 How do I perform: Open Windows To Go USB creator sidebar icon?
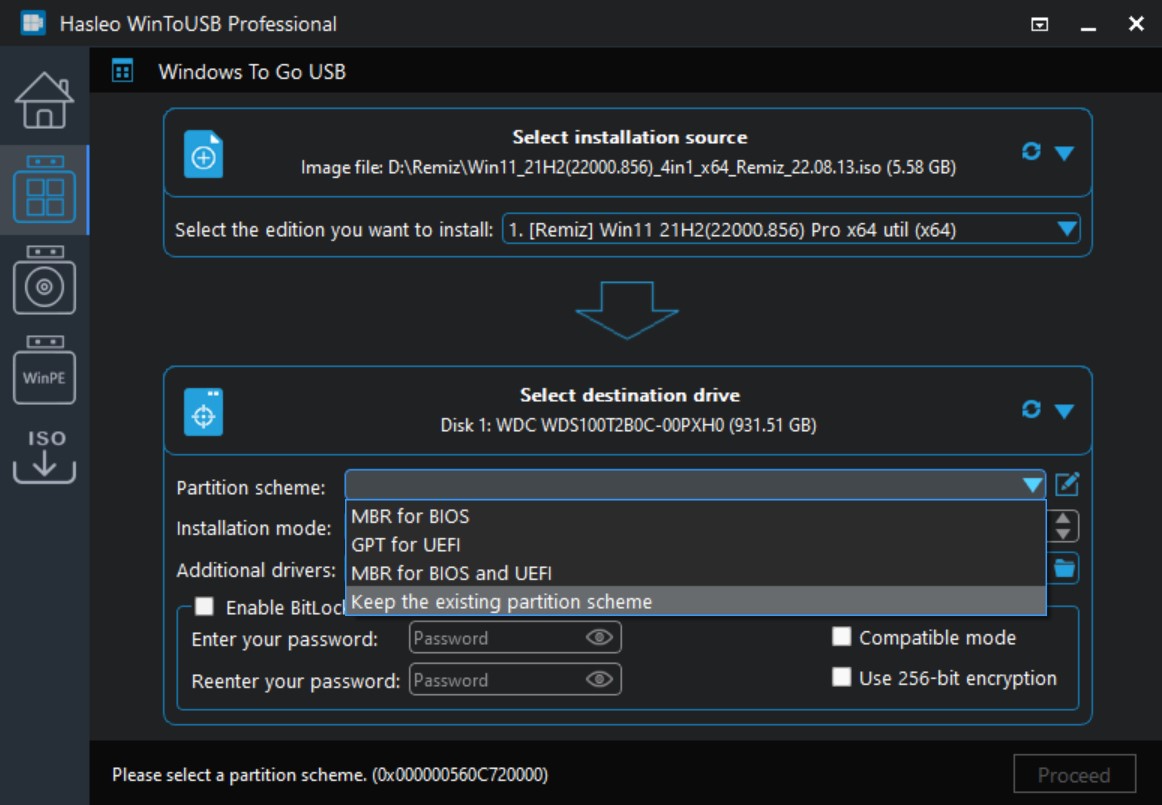click(x=44, y=190)
